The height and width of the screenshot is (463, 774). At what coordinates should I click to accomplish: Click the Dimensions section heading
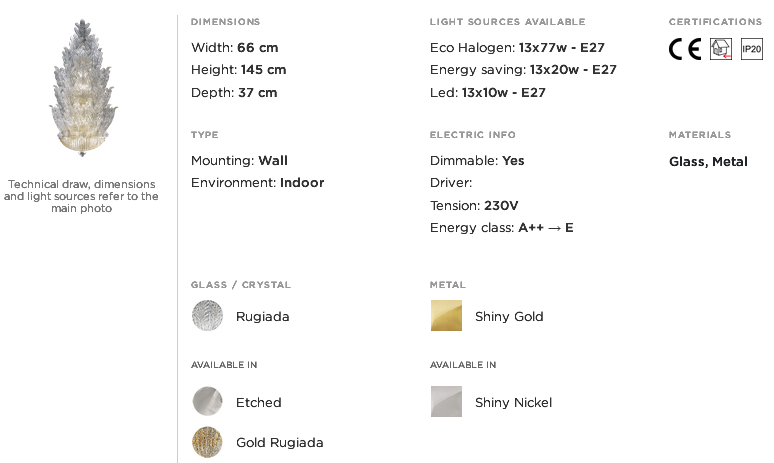pos(226,22)
